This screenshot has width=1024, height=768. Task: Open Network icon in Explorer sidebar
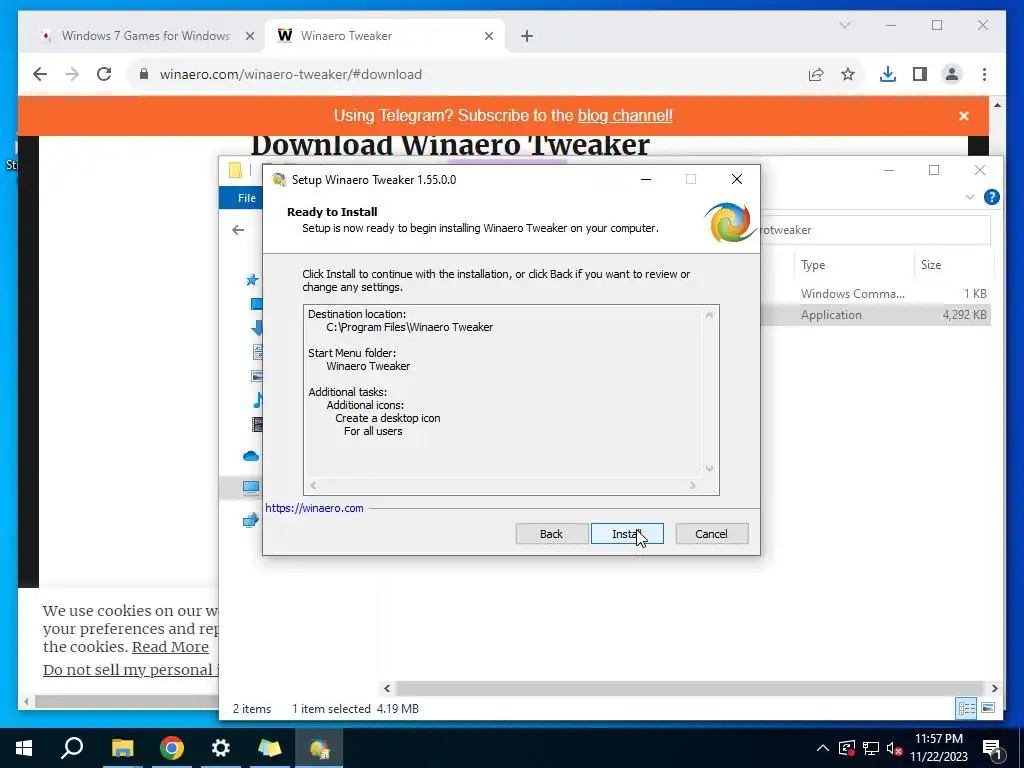click(251, 520)
